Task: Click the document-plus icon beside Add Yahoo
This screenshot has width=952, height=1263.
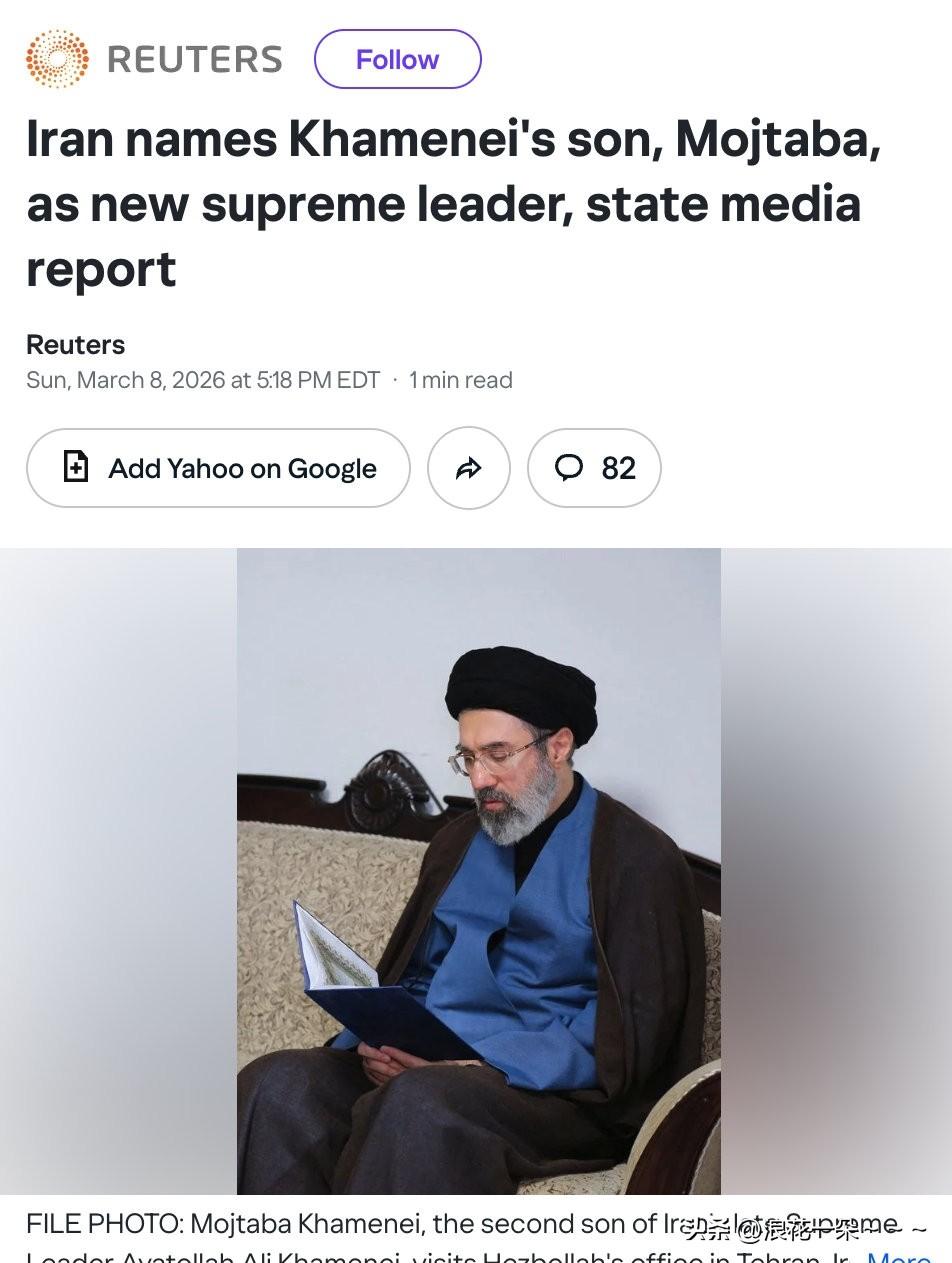Action: pyautogui.click(x=76, y=467)
